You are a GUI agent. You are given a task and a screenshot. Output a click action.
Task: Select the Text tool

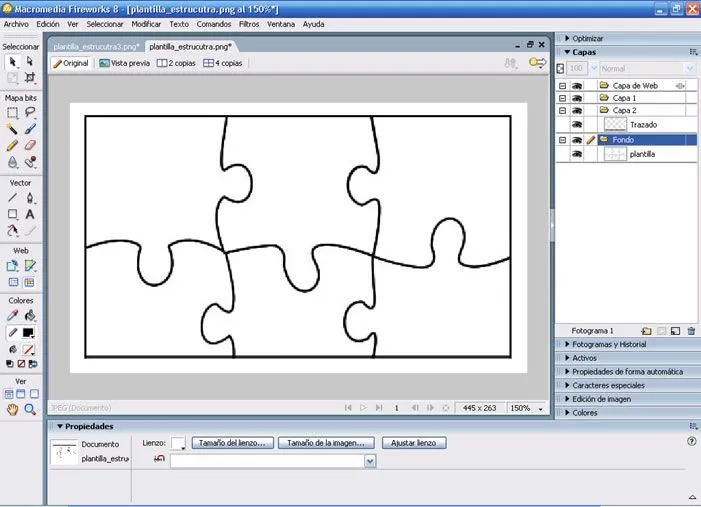30,214
